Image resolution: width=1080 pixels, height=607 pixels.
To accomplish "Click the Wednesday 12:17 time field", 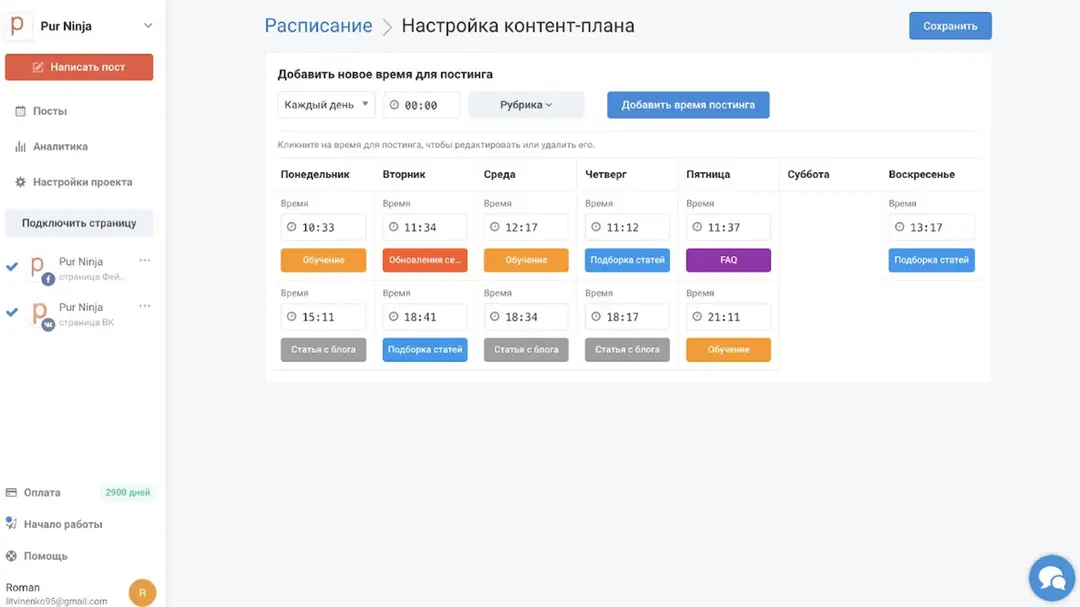I will [526, 227].
